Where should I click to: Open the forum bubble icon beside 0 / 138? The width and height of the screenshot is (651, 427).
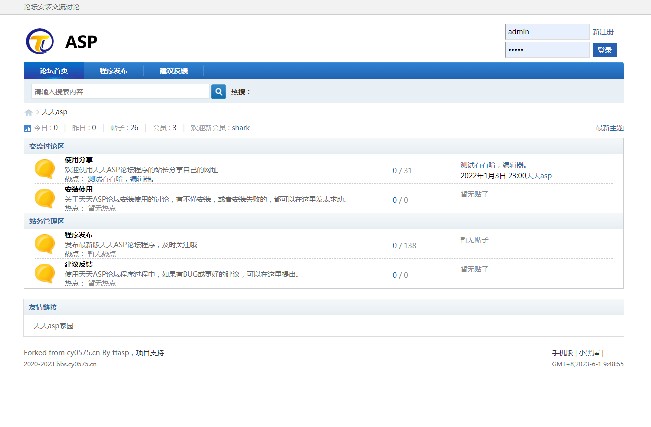[45, 243]
